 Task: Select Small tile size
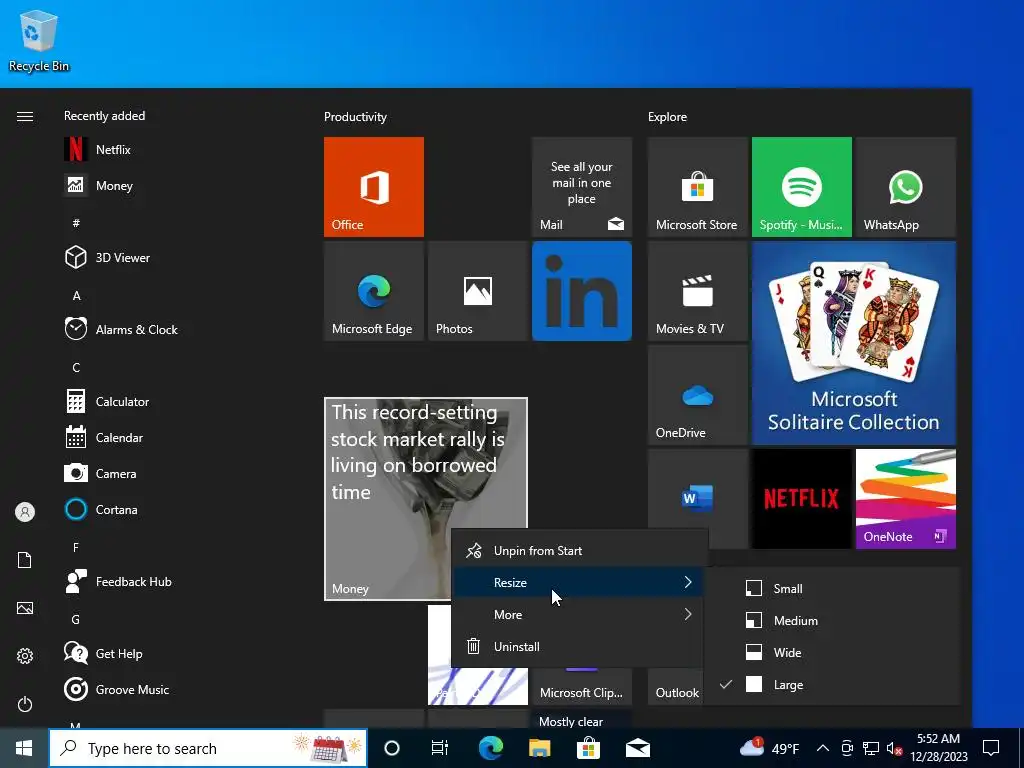tap(832, 588)
